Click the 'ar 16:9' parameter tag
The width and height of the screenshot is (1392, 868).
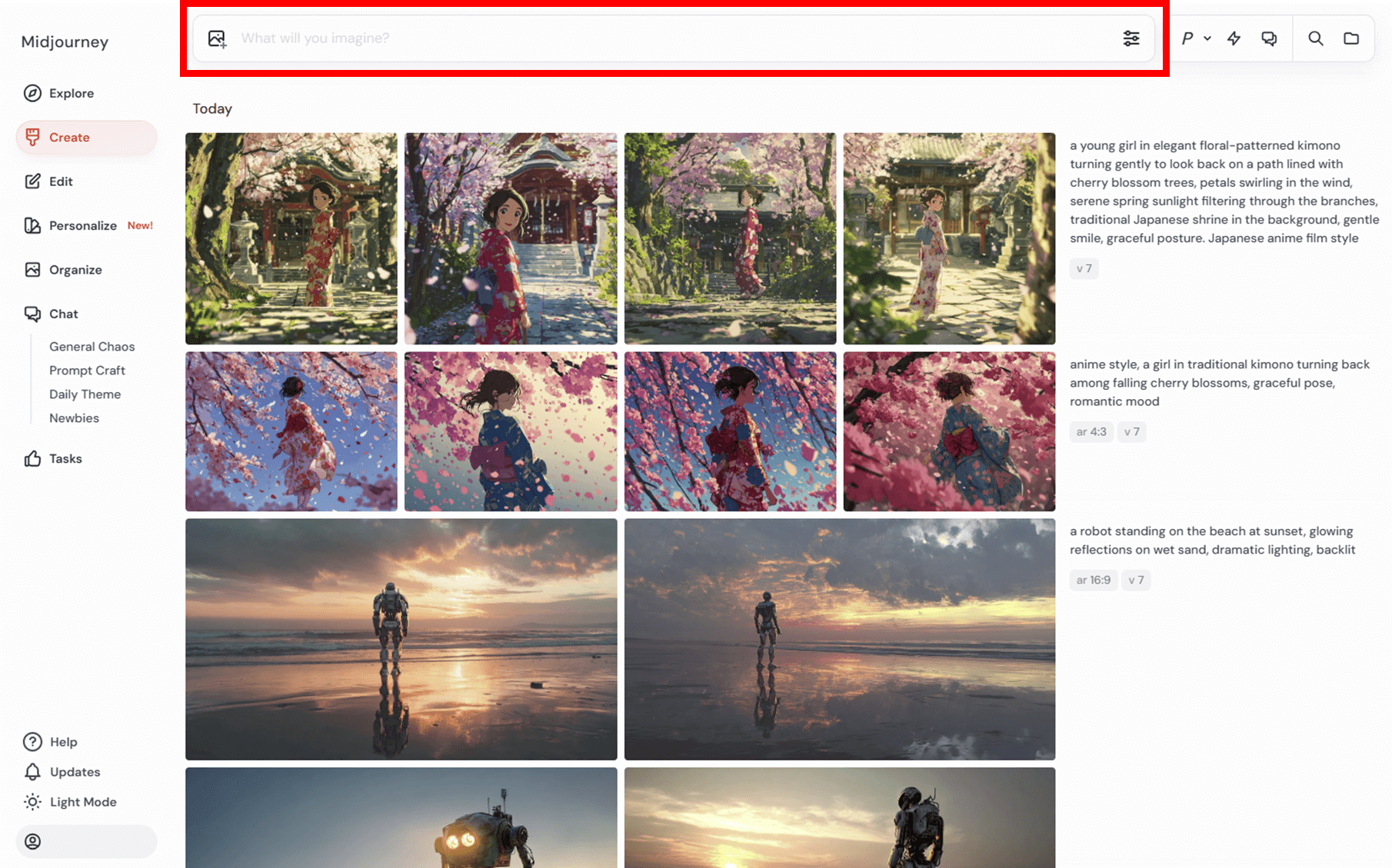pos(1094,580)
